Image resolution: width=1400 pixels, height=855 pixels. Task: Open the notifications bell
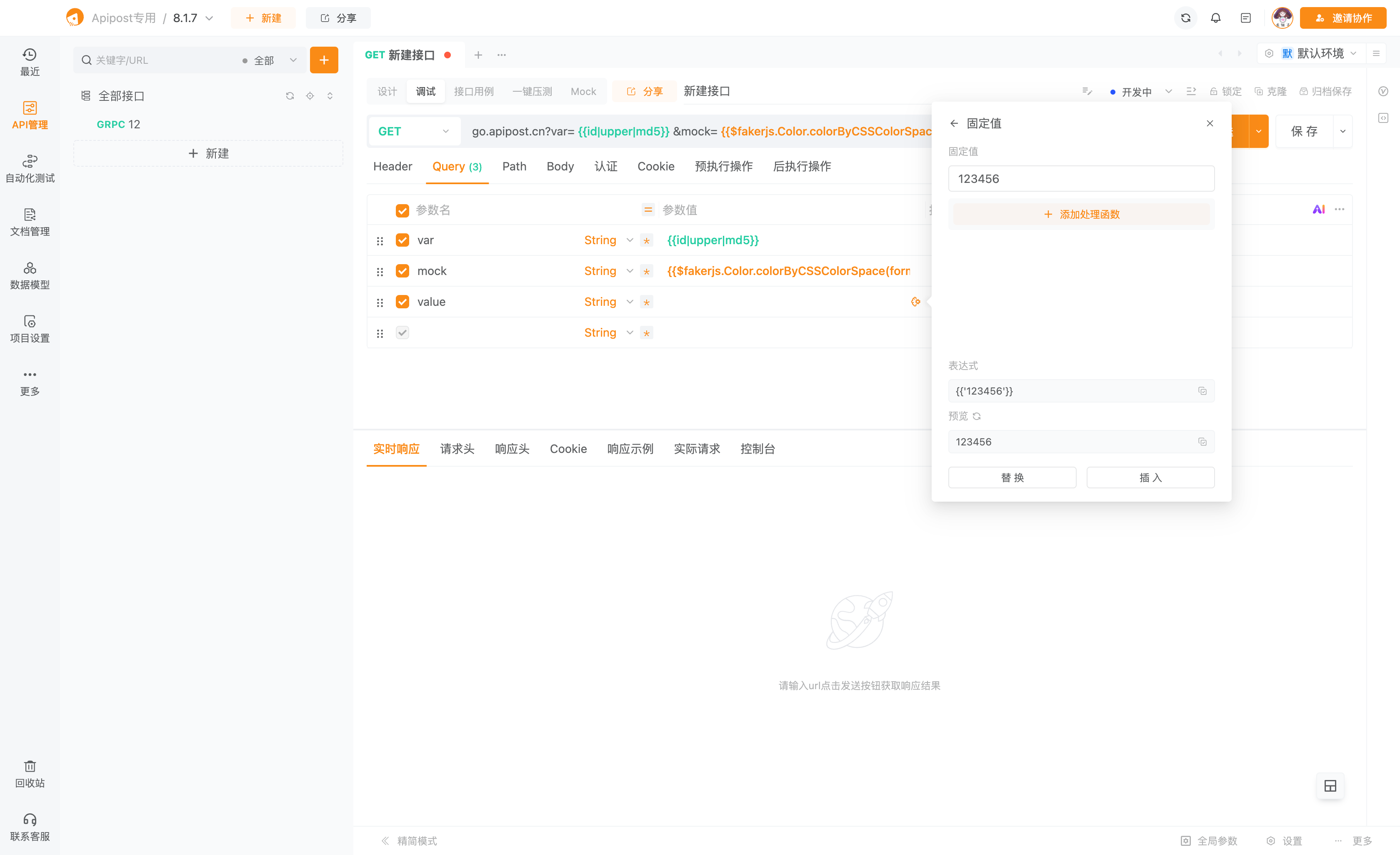click(1215, 18)
